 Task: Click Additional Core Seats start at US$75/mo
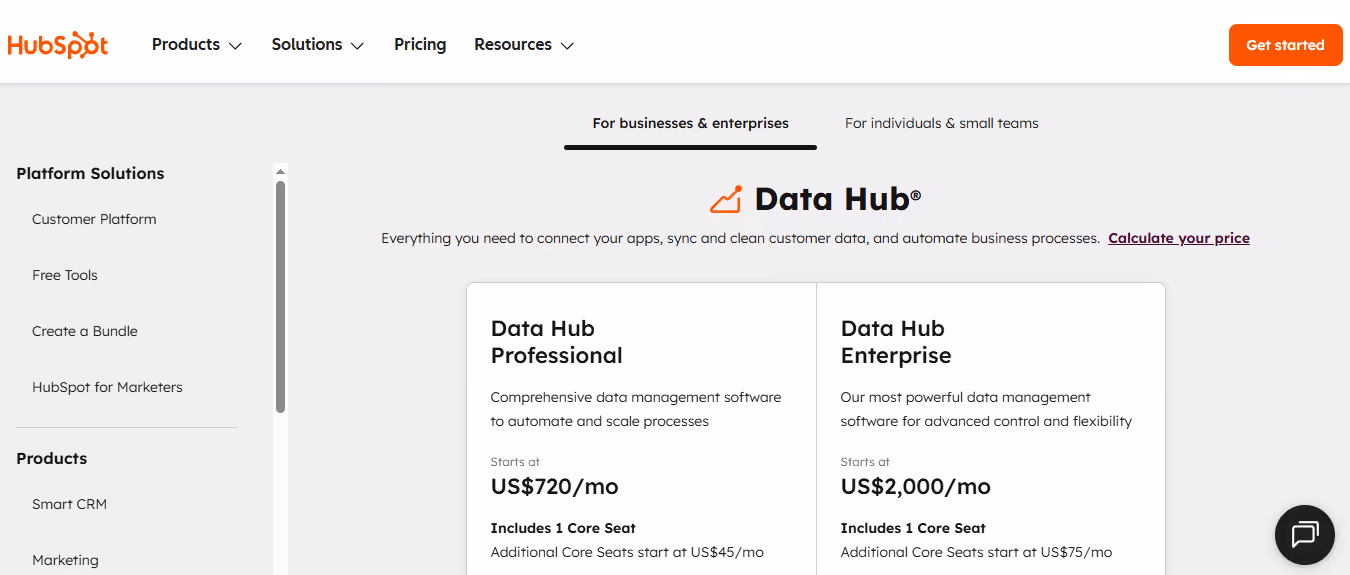tap(976, 552)
